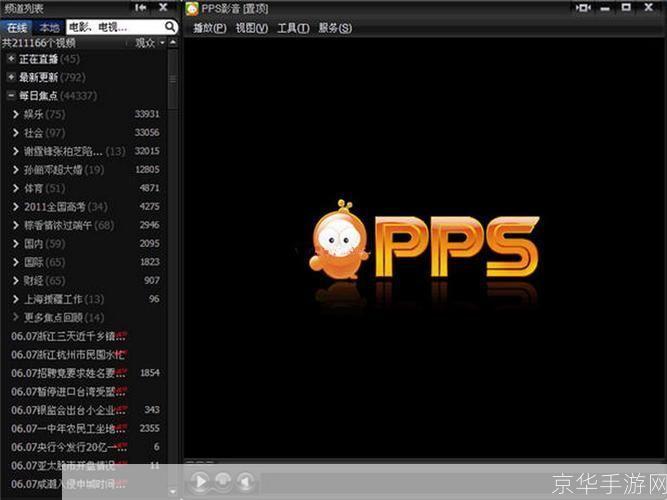Viewport: 667px width, 500px height.
Task: Expand the 2011全国高考 group
Action: point(16,207)
